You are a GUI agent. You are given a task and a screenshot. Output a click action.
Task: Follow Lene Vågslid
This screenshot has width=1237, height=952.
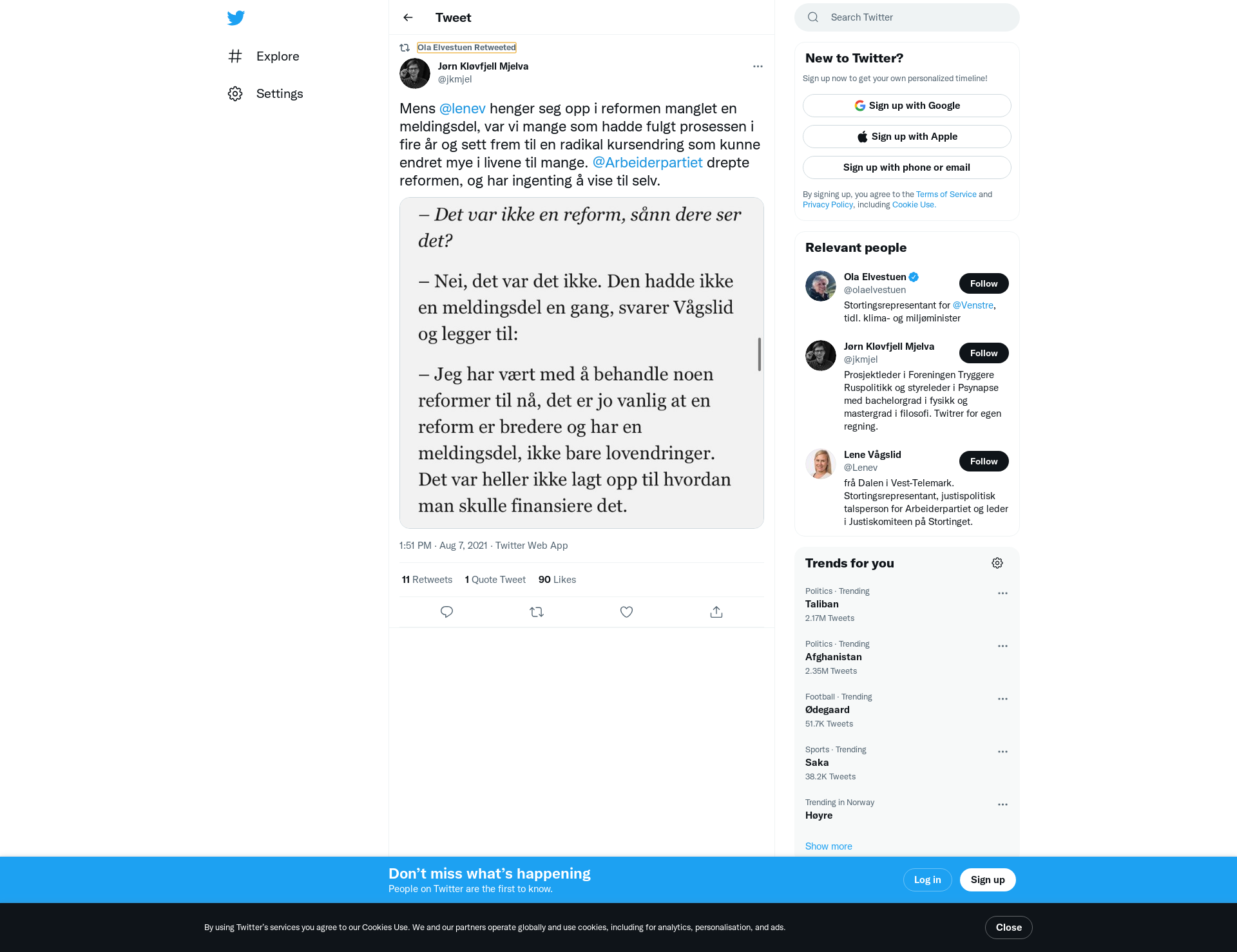tap(984, 461)
